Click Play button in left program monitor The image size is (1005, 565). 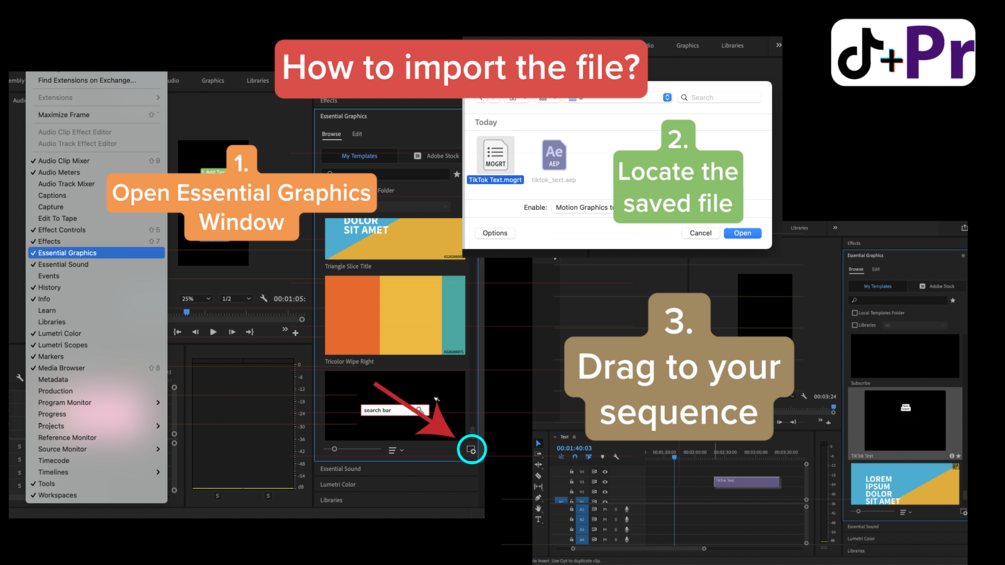(213, 332)
